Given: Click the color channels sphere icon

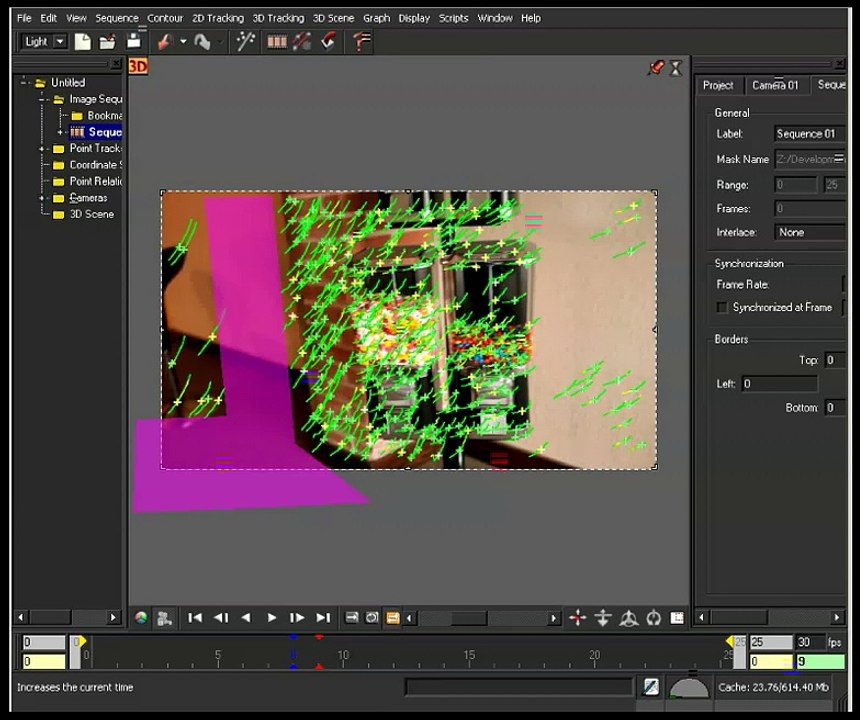Looking at the screenshot, I should pyautogui.click(x=141, y=618).
